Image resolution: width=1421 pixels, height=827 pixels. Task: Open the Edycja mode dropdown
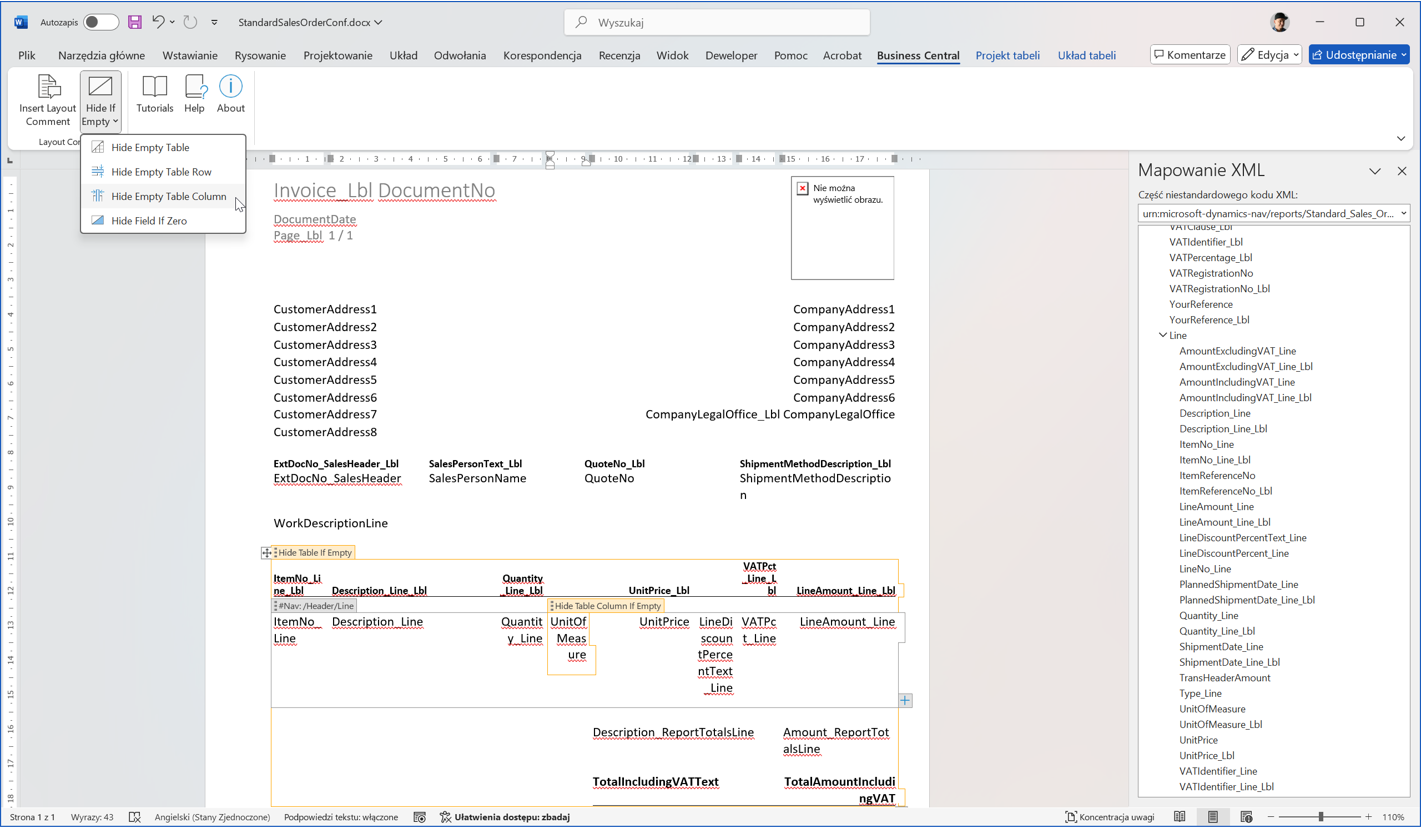(x=1270, y=55)
